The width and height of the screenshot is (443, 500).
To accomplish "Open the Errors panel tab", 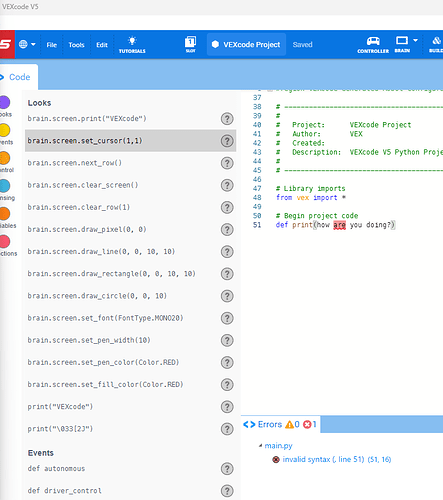I will point(281,424).
